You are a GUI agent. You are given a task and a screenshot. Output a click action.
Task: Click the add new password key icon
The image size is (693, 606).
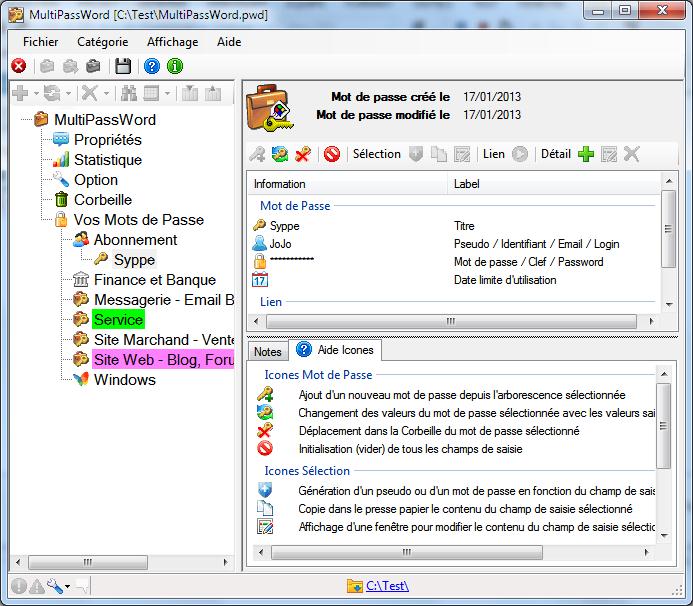[x=257, y=154]
